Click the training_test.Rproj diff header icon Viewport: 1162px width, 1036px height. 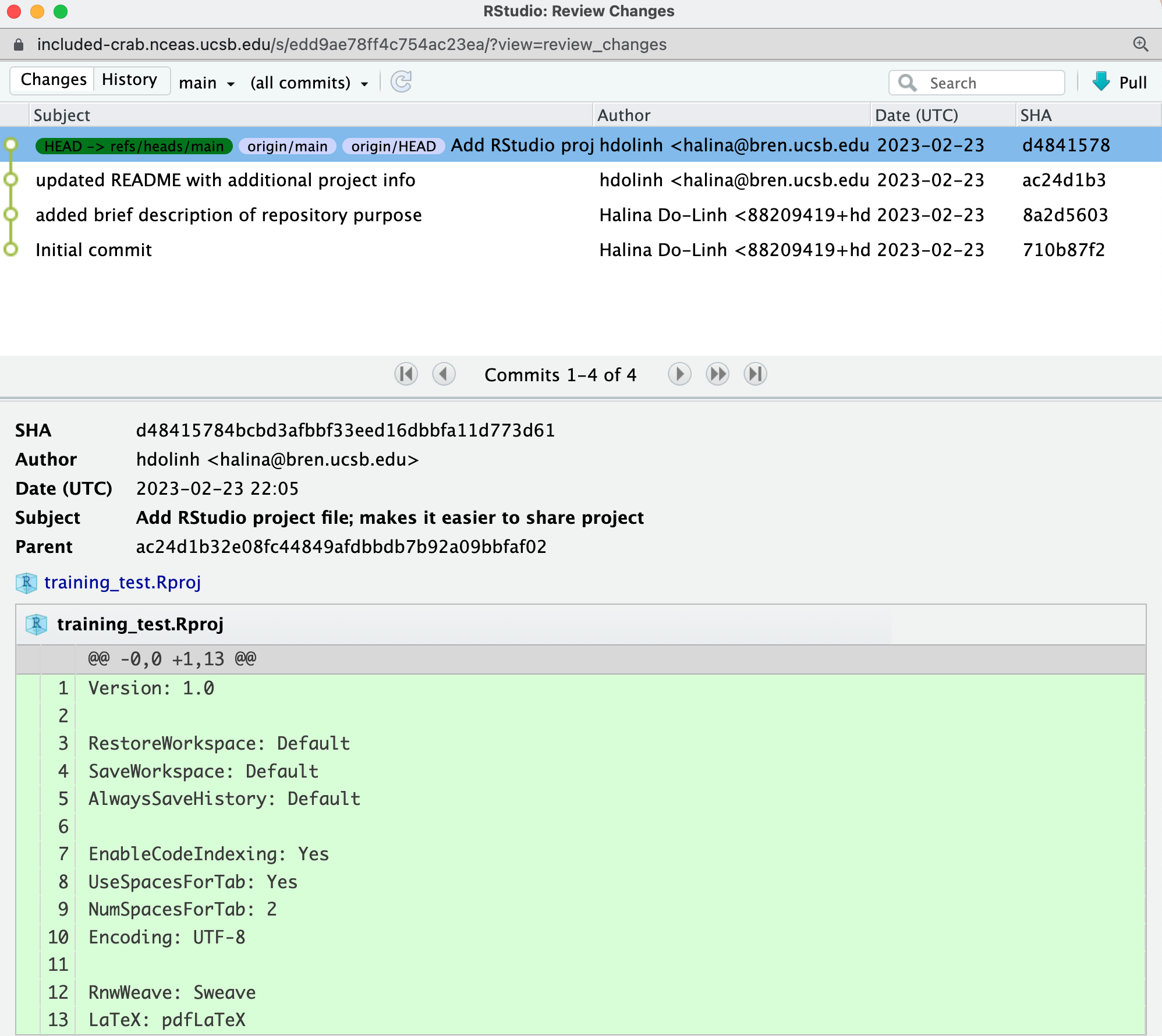36,625
